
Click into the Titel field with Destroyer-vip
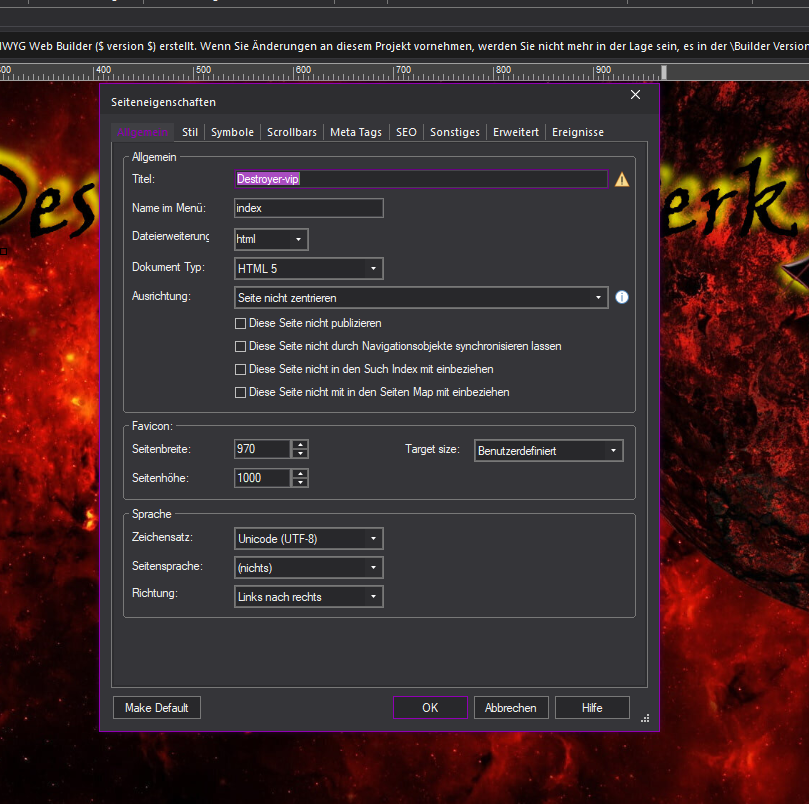[x=421, y=179]
